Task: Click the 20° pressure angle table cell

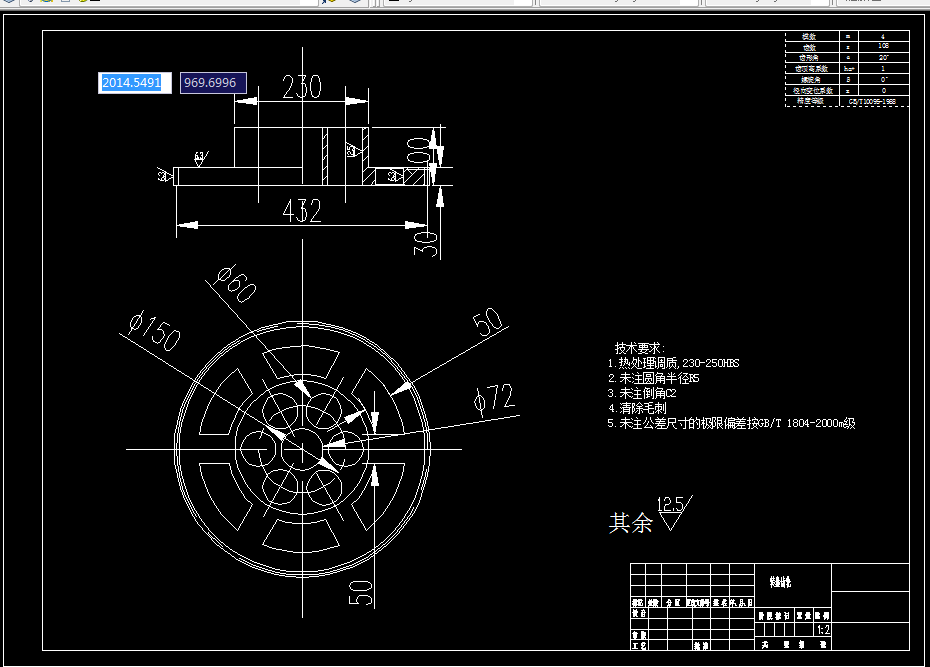Action: click(883, 58)
